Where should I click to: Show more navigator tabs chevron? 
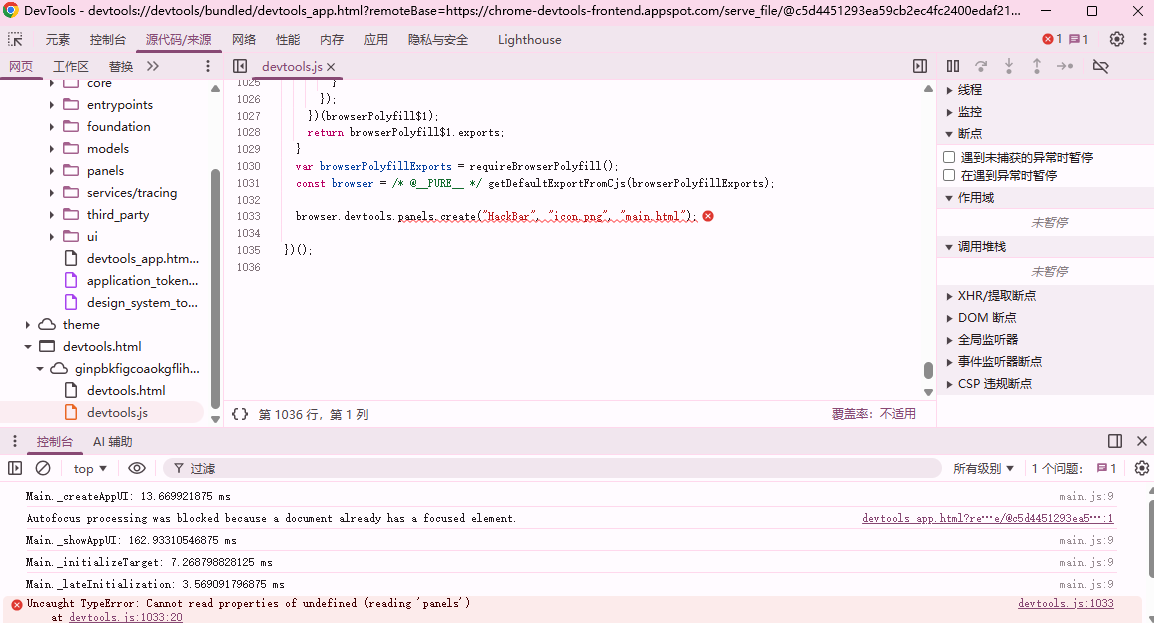coord(152,66)
